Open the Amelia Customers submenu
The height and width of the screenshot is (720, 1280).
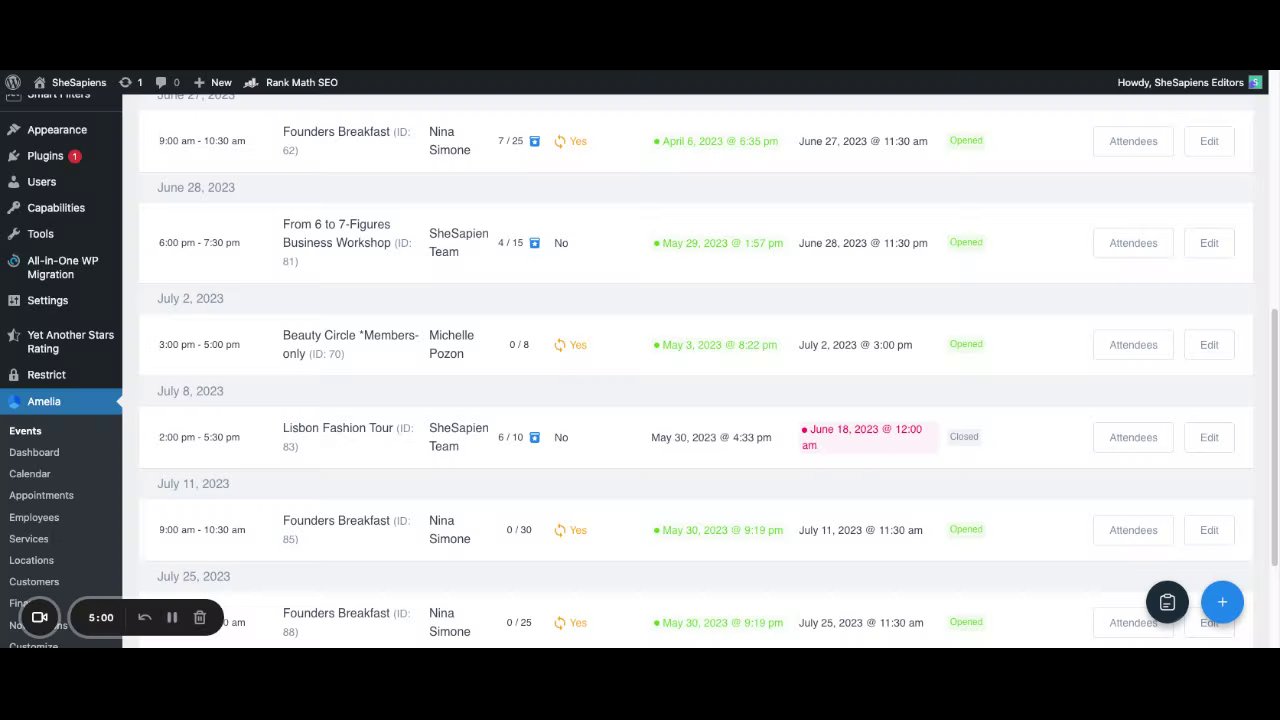click(x=34, y=582)
